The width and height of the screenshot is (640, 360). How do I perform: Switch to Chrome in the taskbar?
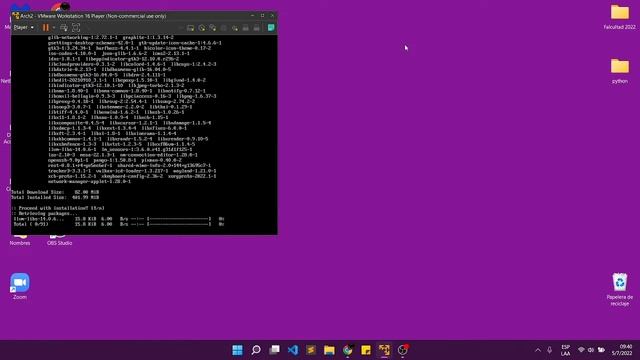348,350
